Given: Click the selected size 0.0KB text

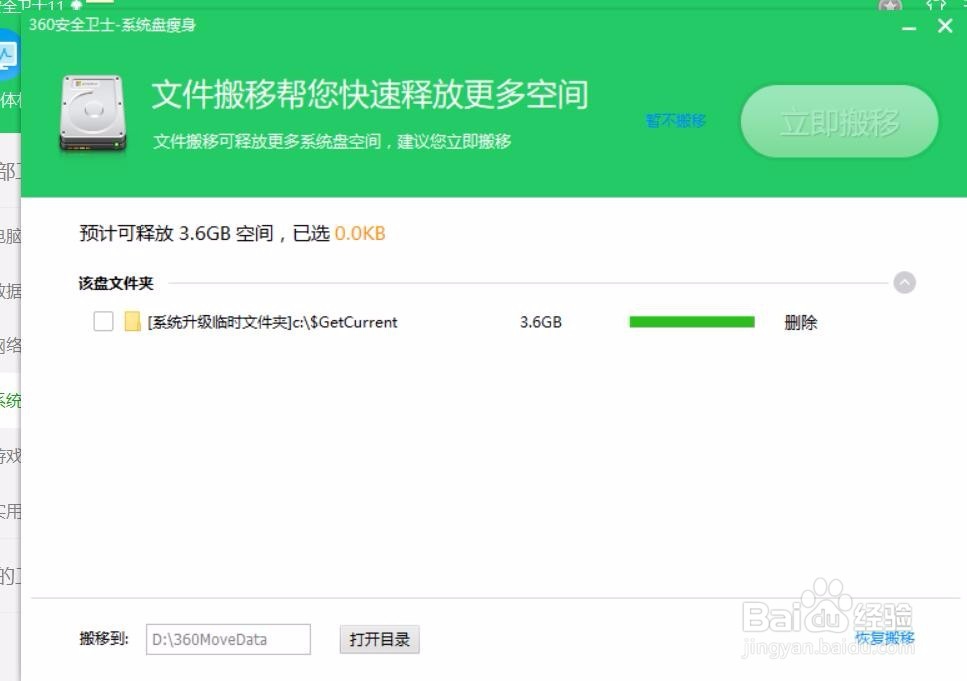Looking at the screenshot, I should pos(360,233).
